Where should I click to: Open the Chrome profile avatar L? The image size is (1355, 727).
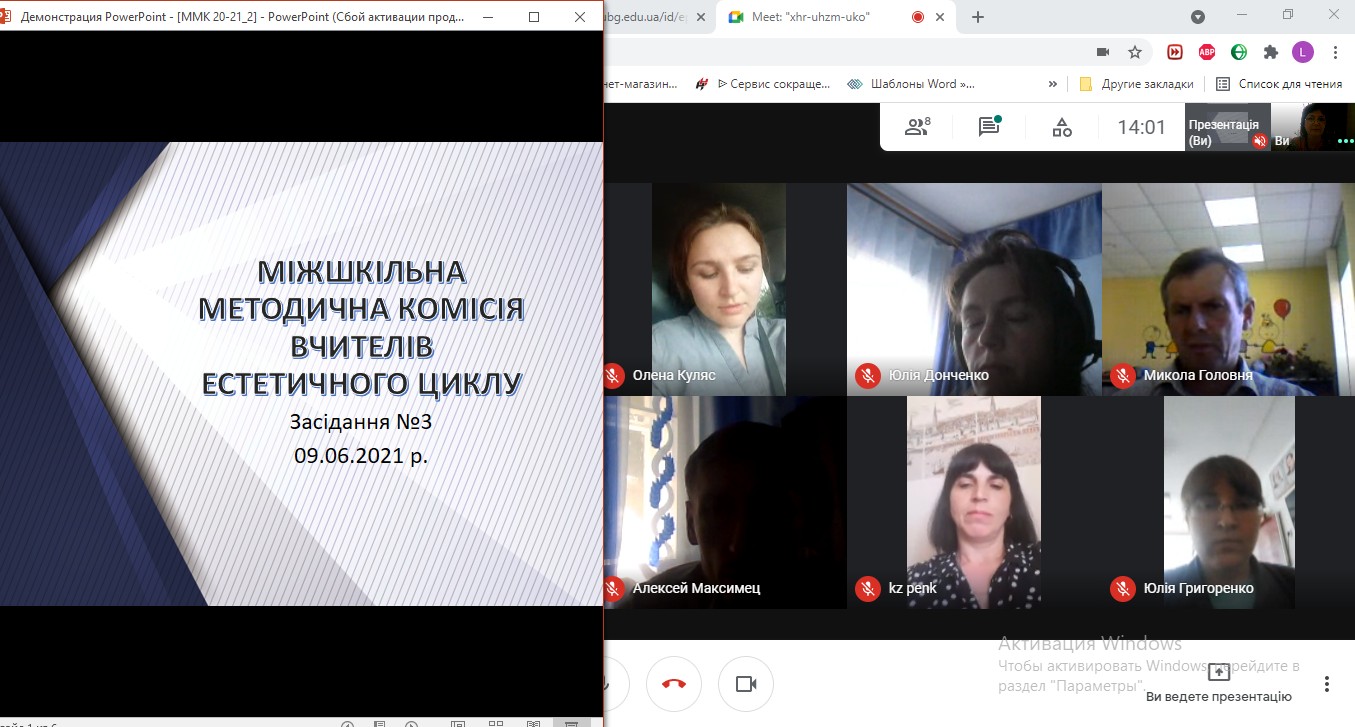click(1302, 52)
